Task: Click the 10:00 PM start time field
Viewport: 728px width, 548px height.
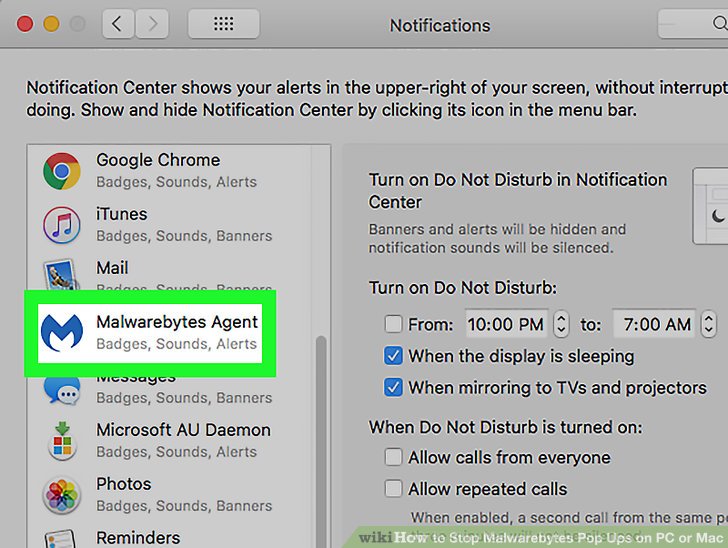Action: point(506,324)
